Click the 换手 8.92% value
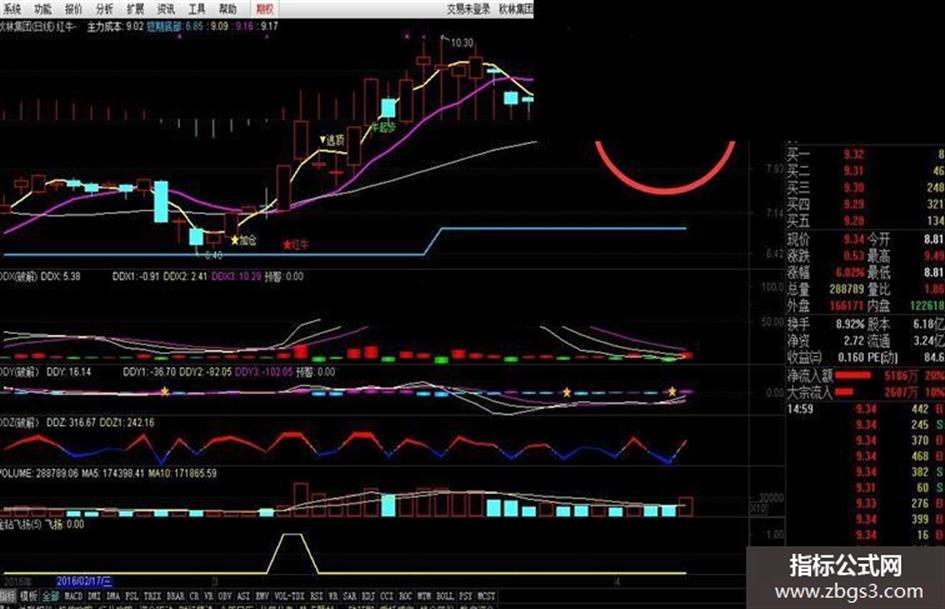945x609 pixels. [x=850, y=324]
